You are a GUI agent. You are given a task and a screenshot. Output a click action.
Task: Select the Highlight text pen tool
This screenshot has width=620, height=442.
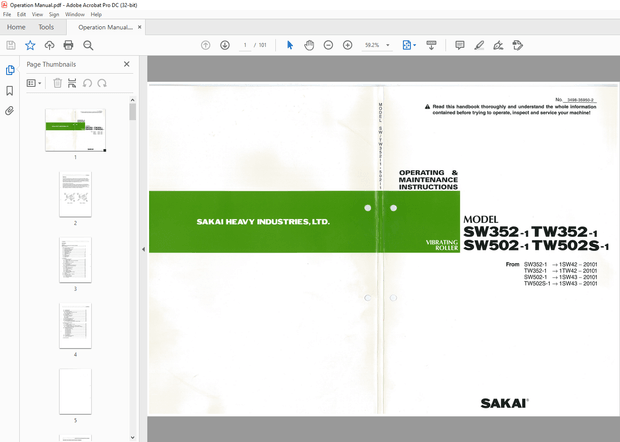pos(479,45)
